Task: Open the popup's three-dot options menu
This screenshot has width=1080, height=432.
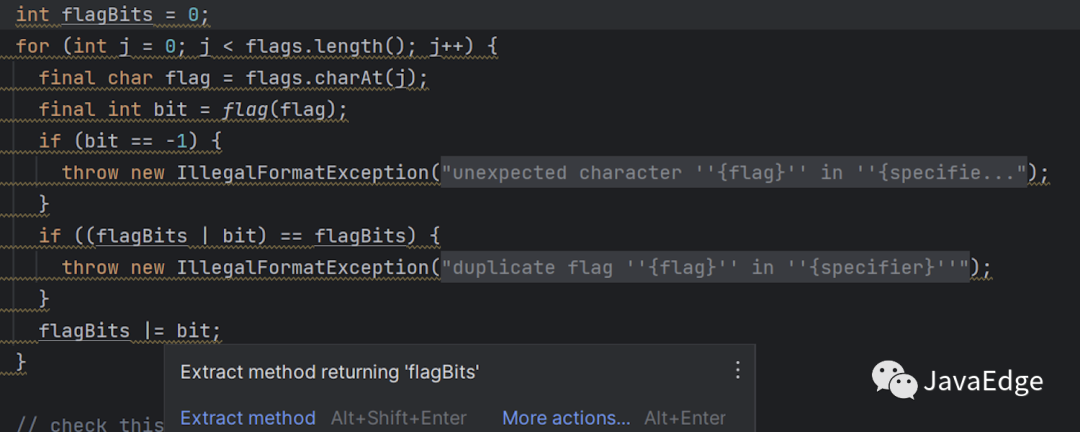Action: [738, 371]
